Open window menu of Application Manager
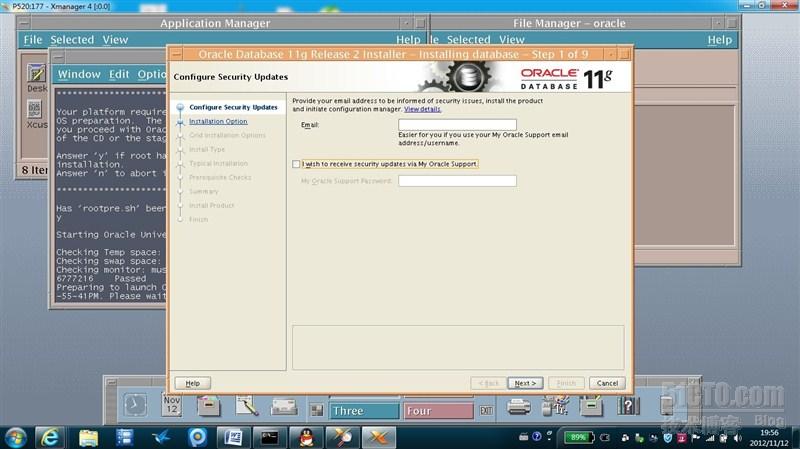Image resolution: width=800 pixels, height=449 pixels. 24,23
